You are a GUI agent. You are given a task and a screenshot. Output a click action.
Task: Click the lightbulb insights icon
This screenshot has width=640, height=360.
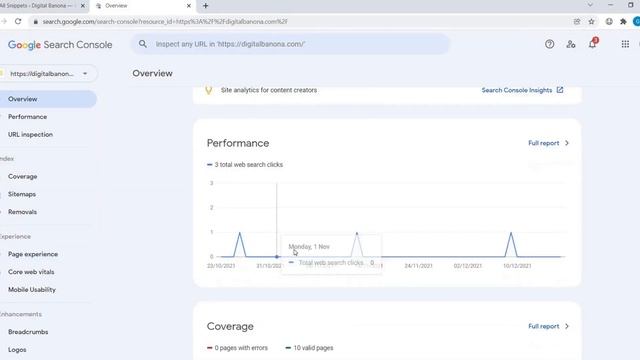[209, 90]
